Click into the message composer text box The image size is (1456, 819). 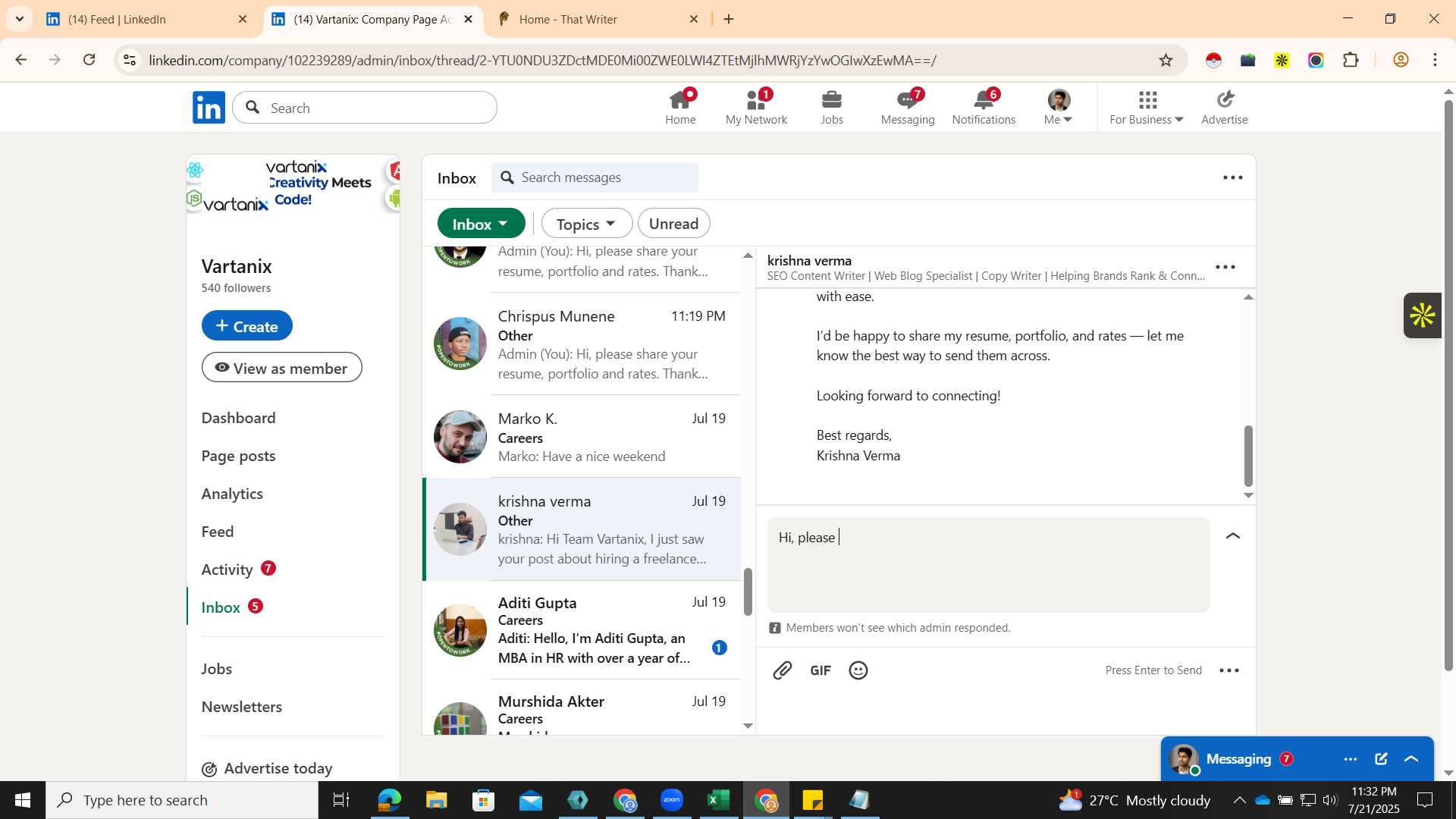coord(988,565)
